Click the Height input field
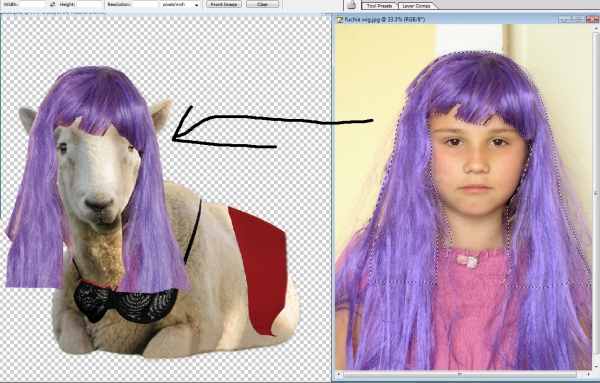600x383 pixels. [x=90, y=5]
